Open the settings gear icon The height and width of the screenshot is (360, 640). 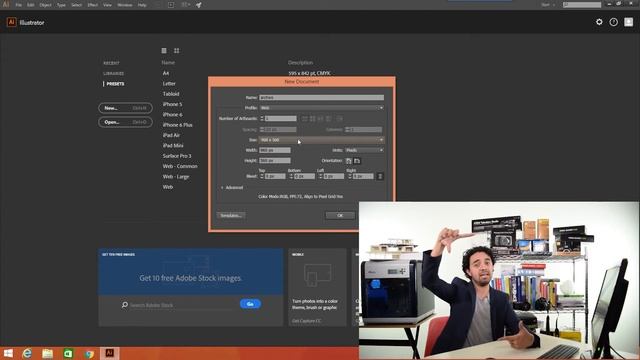pyautogui.click(x=599, y=22)
